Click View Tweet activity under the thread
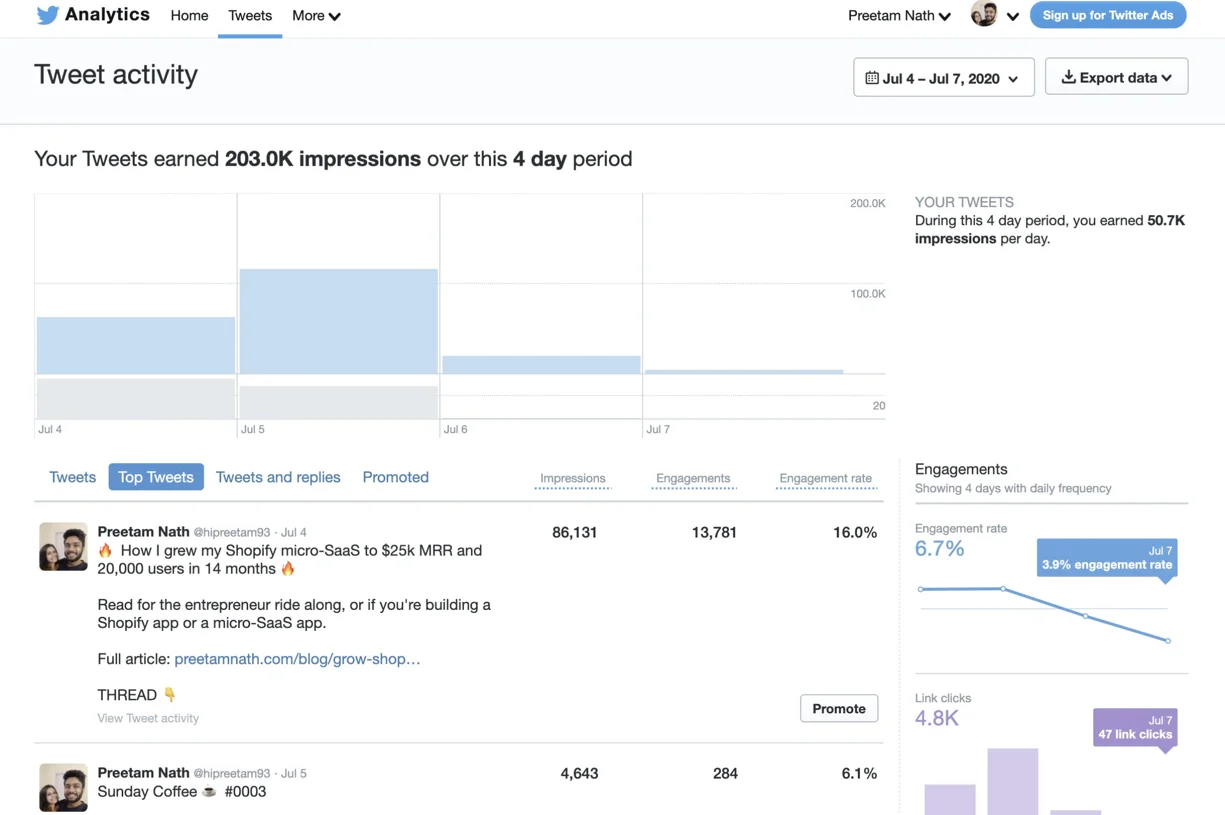The height and width of the screenshot is (815, 1225). tap(148, 718)
